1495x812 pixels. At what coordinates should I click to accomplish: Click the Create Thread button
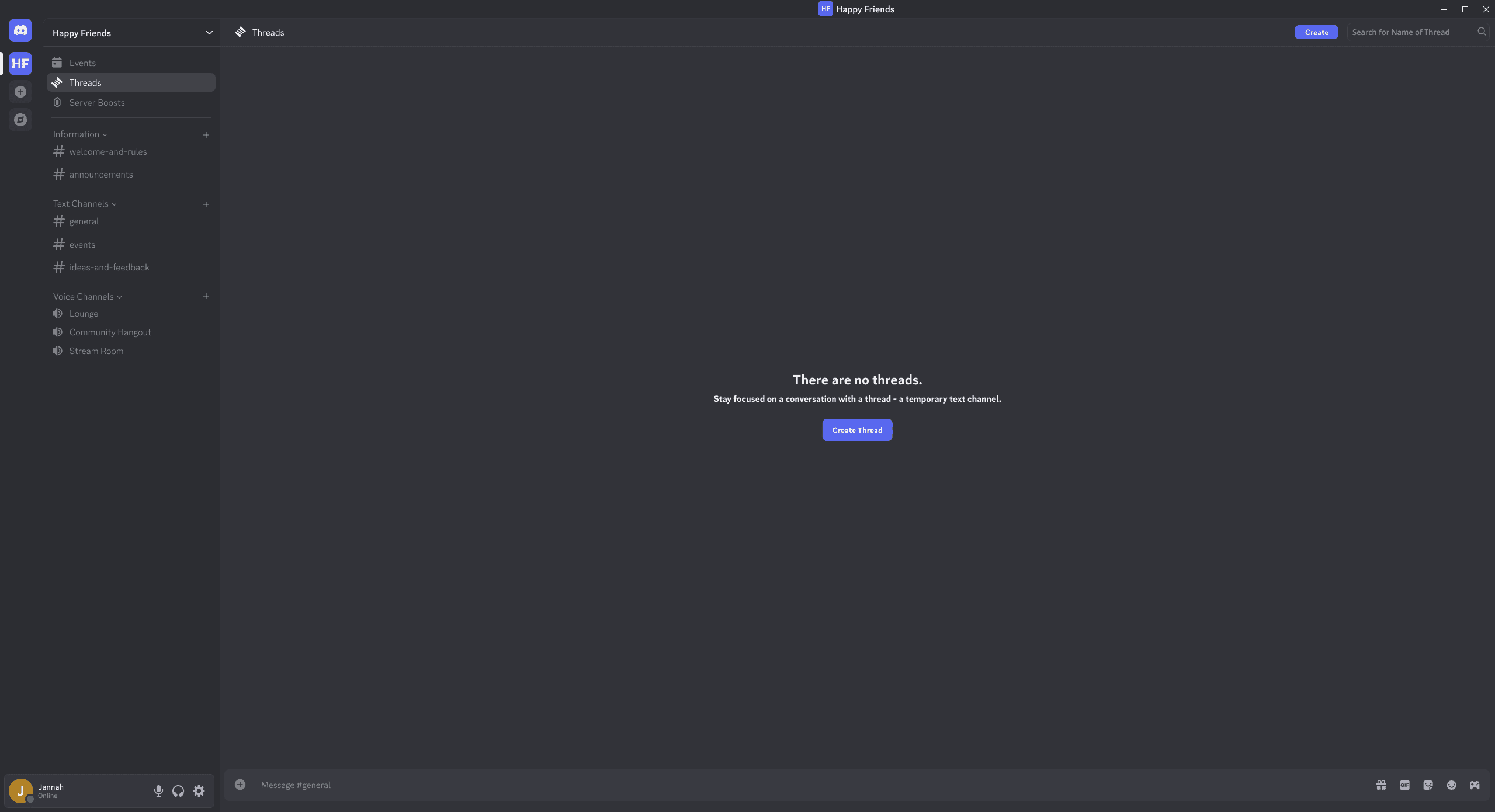point(857,430)
